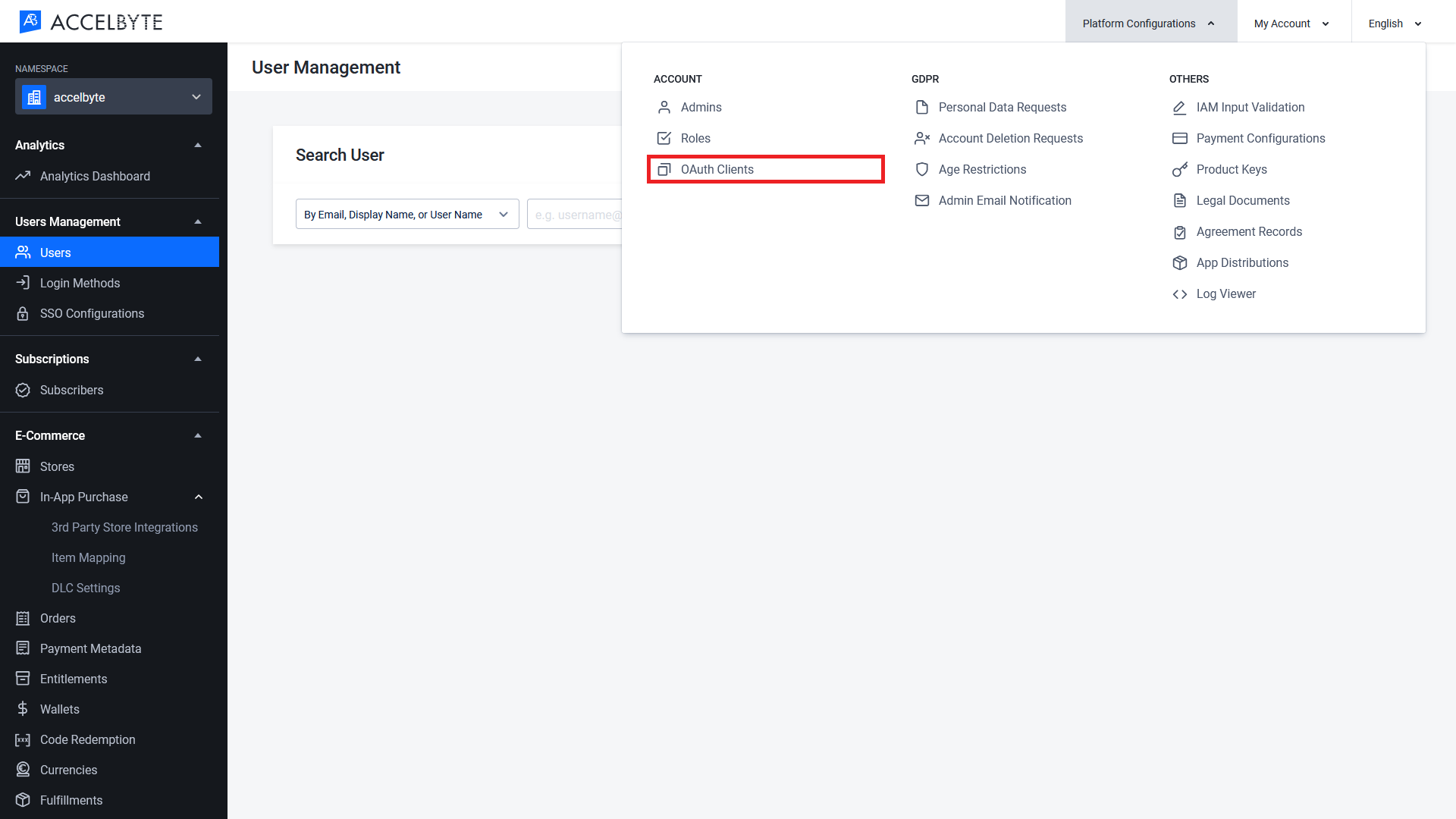
Task: Click the Log Viewer code icon
Action: 1180,293
